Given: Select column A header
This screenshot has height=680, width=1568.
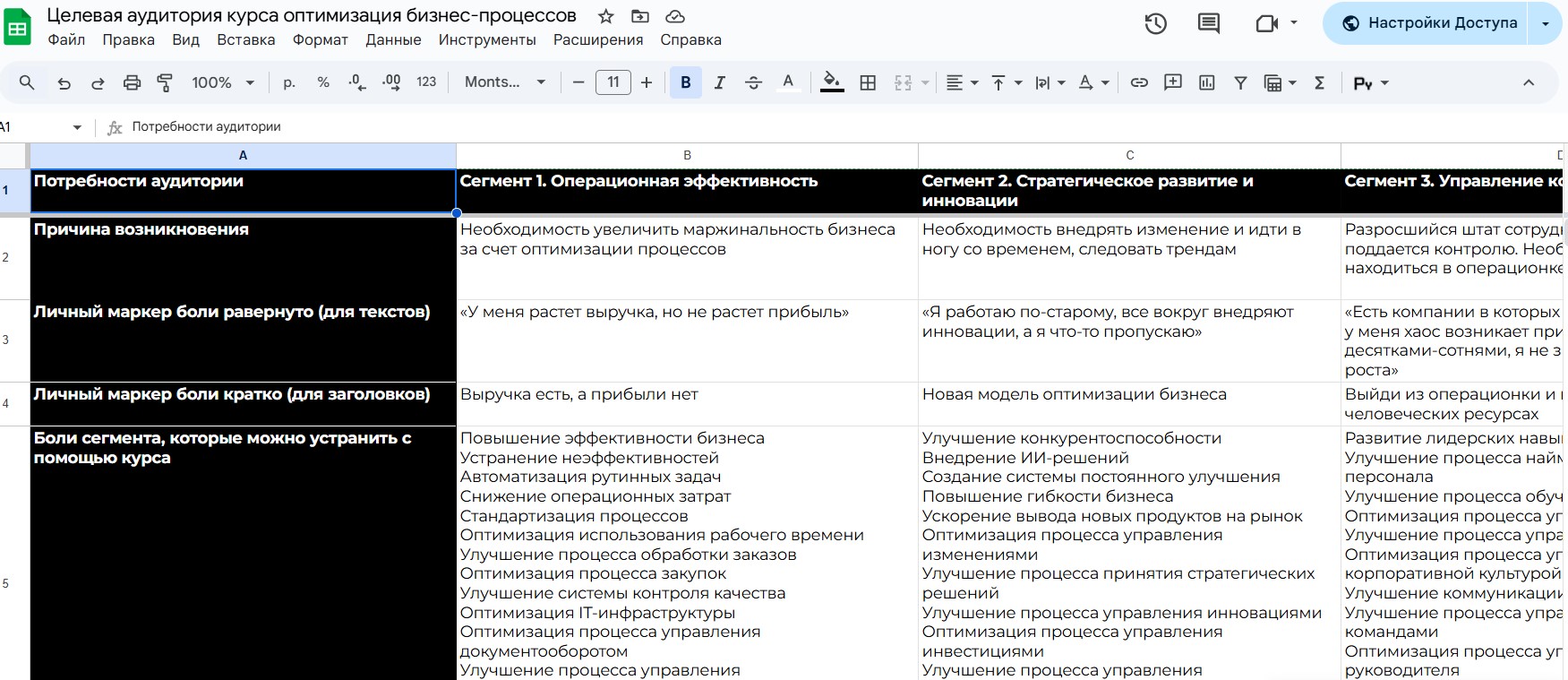Looking at the screenshot, I should [x=243, y=156].
